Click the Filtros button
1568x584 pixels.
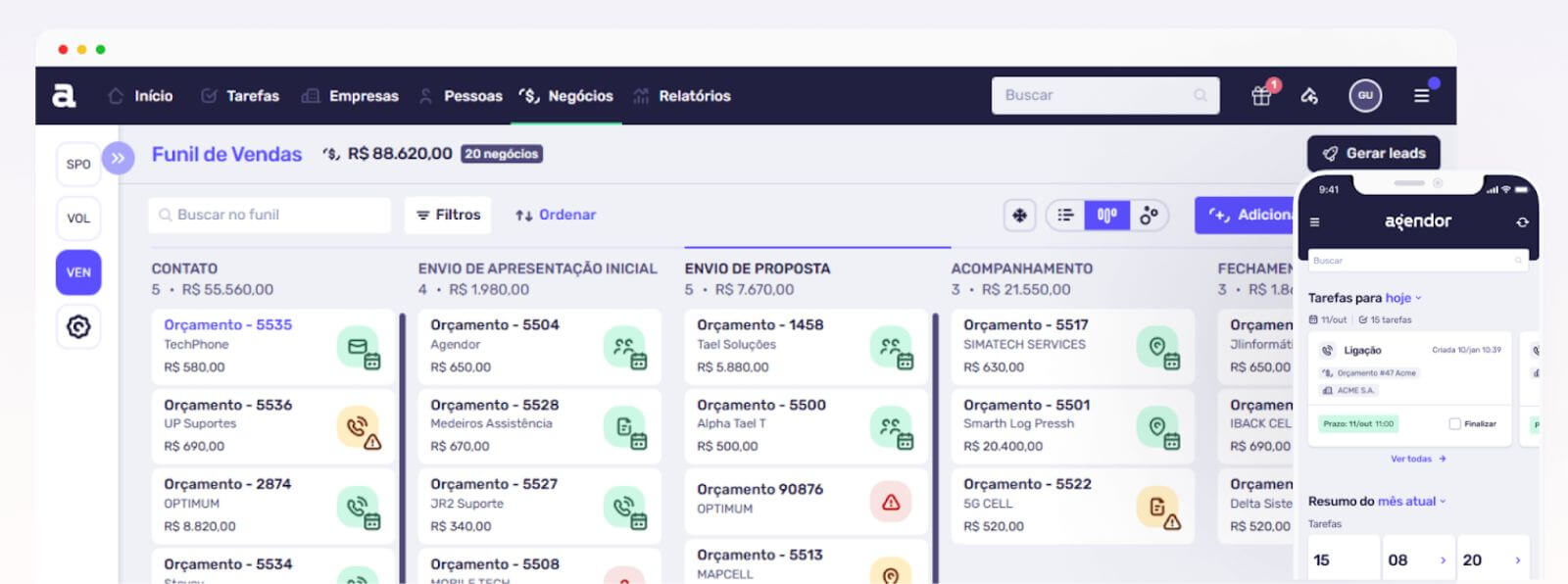pos(449,215)
